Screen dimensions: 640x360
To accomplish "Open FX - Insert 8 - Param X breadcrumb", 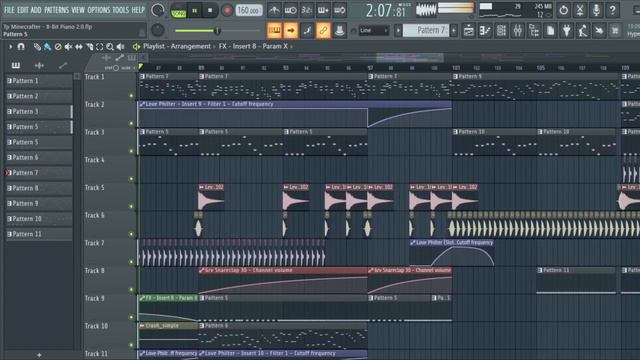I will click(253, 47).
